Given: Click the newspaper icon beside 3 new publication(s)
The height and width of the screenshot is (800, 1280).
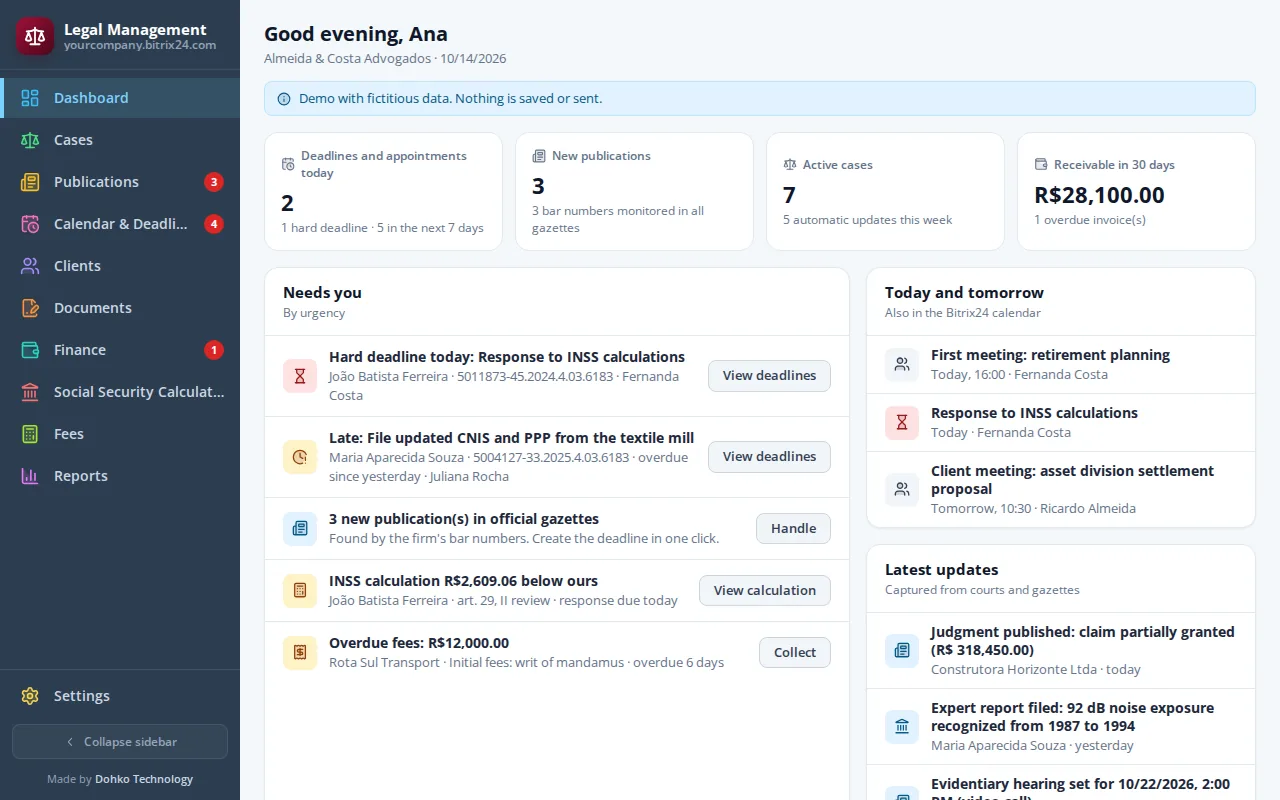Looking at the screenshot, I should click(x=300, y=529).
